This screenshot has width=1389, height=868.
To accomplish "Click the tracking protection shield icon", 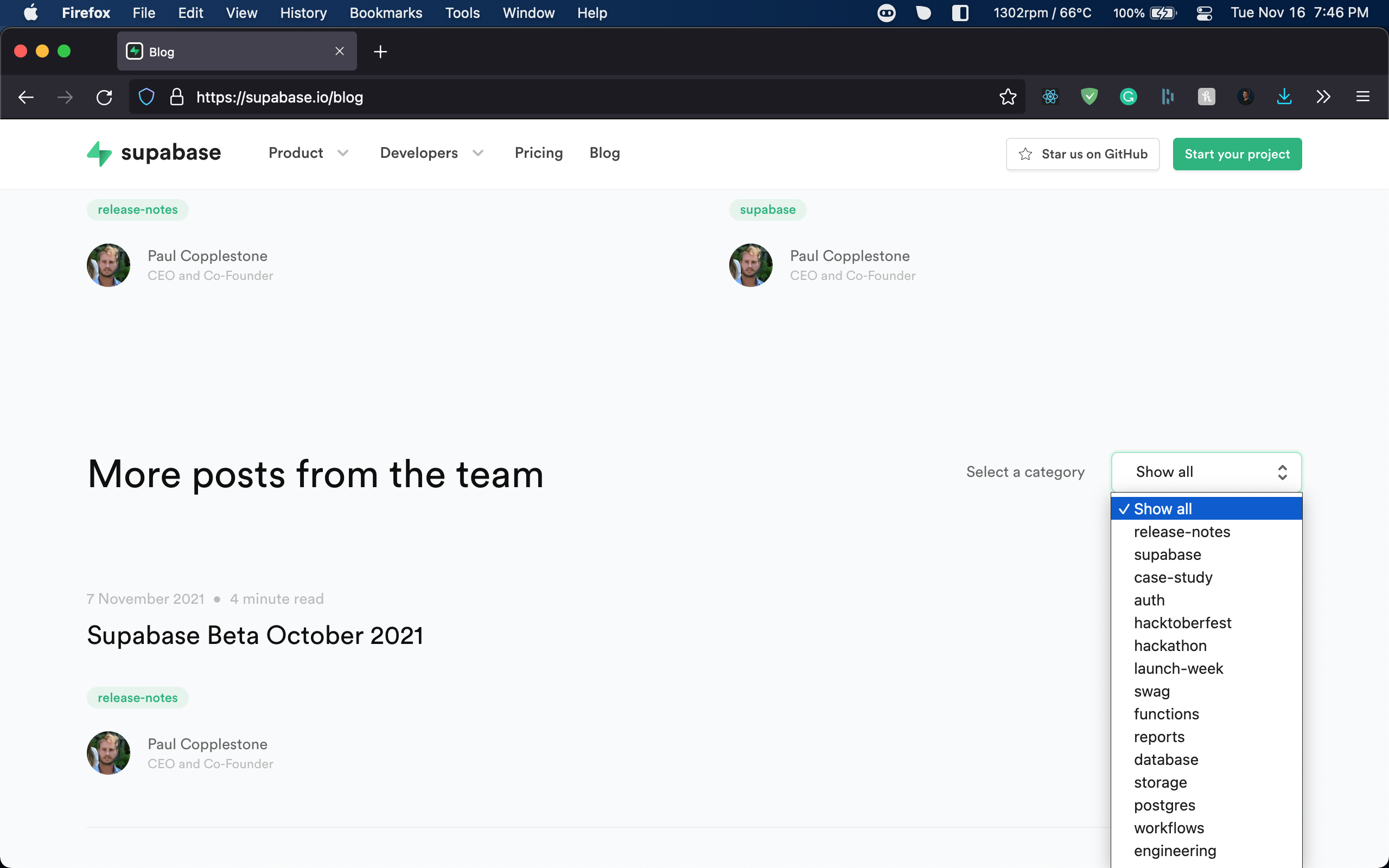I will coord(146,97).
